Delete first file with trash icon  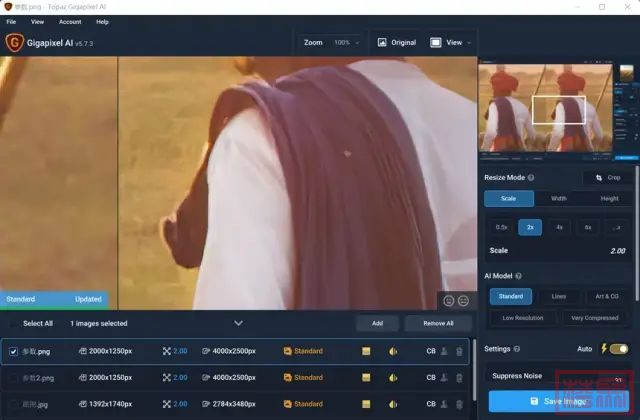click(x=459, y=351)
